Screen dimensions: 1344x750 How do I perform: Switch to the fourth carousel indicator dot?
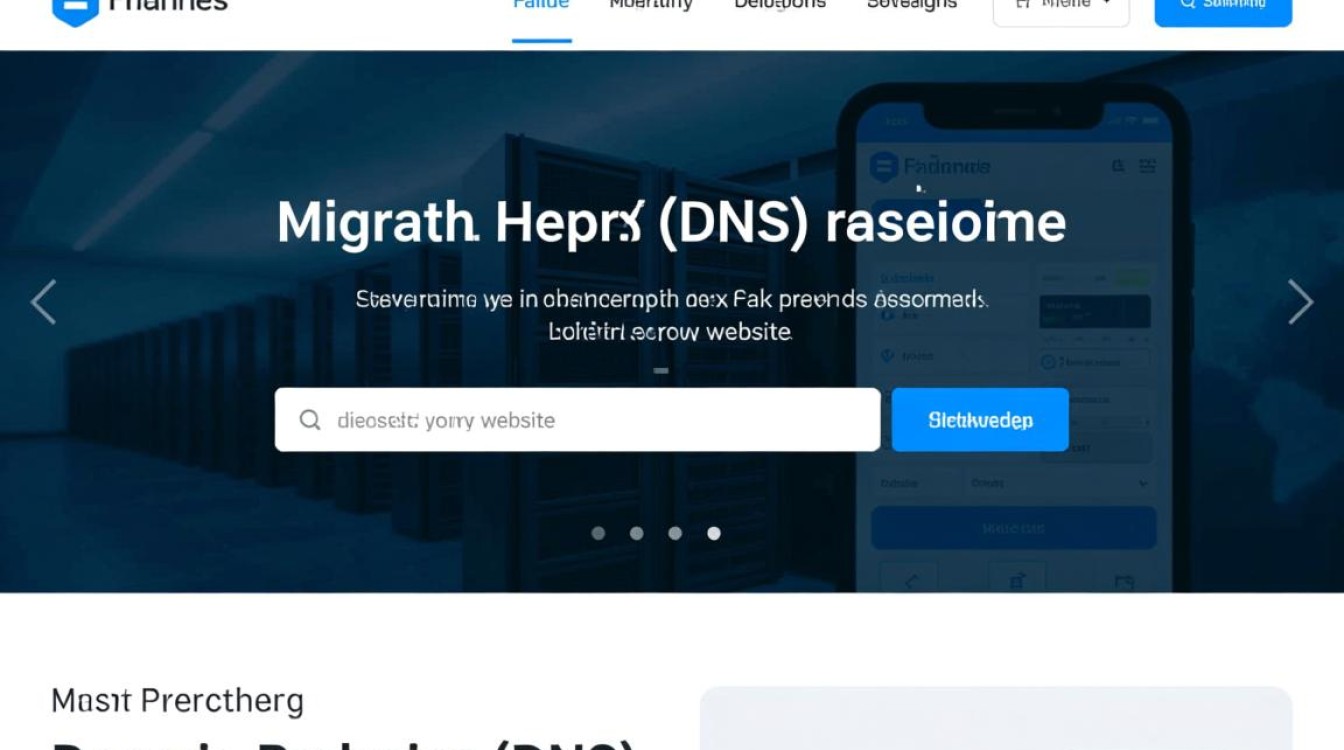click(x=714, y=533)
